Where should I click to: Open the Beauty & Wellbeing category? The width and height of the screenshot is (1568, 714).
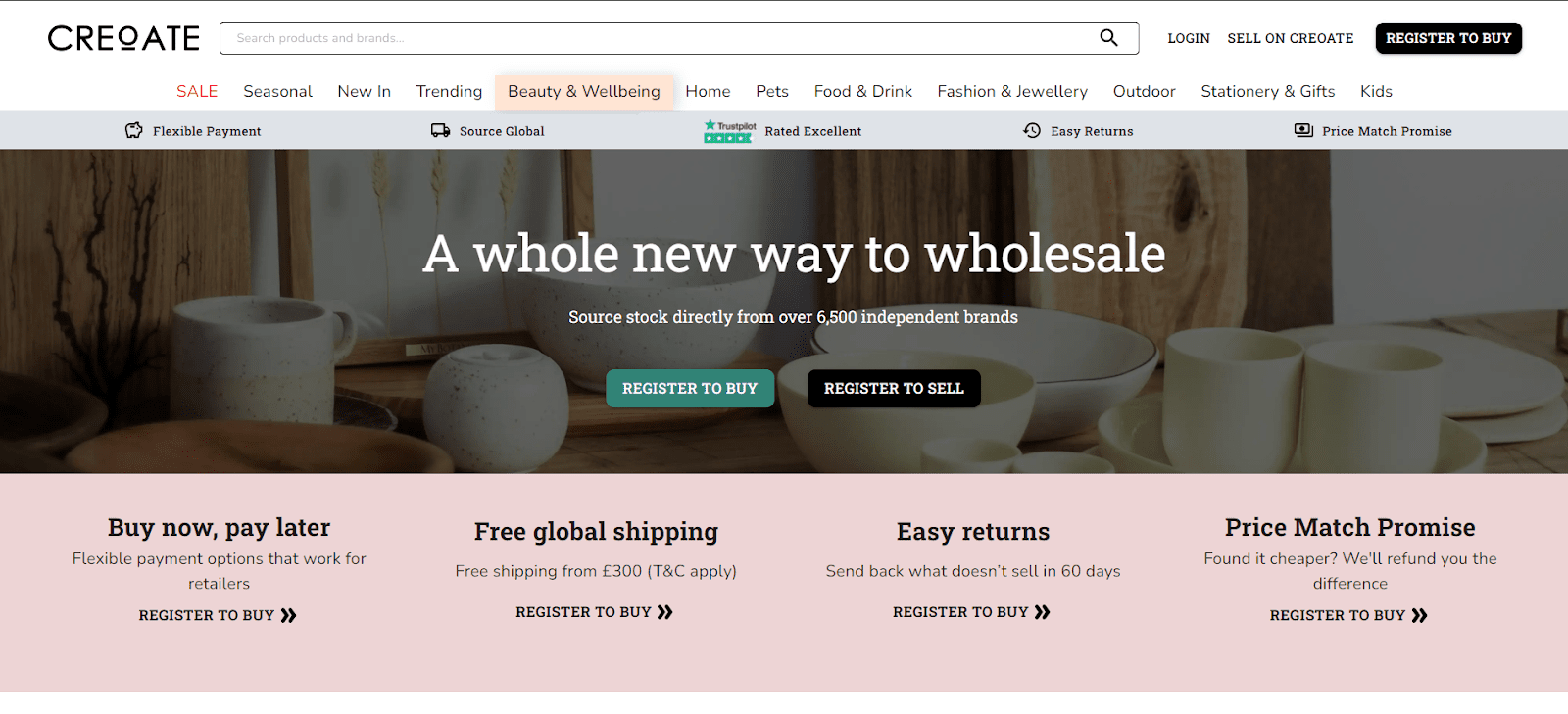click(584, 92)
